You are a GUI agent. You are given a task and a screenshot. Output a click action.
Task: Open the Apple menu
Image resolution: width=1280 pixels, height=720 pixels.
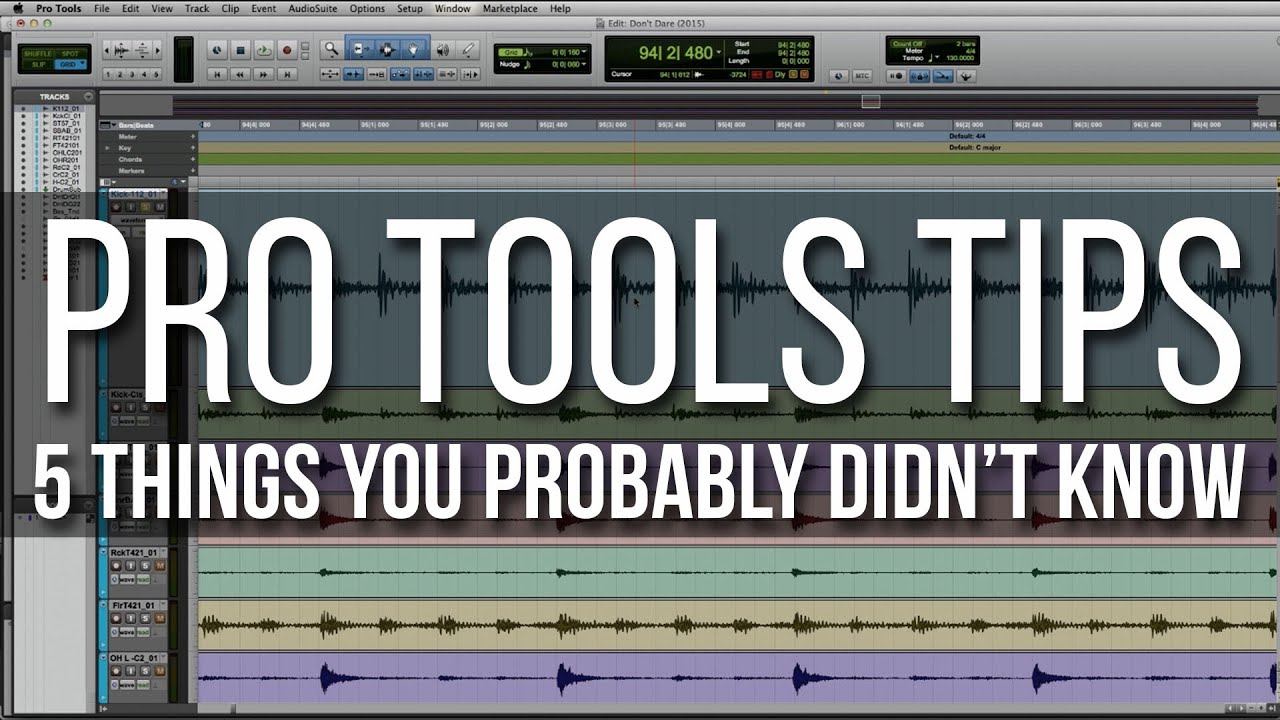point(17,8)
